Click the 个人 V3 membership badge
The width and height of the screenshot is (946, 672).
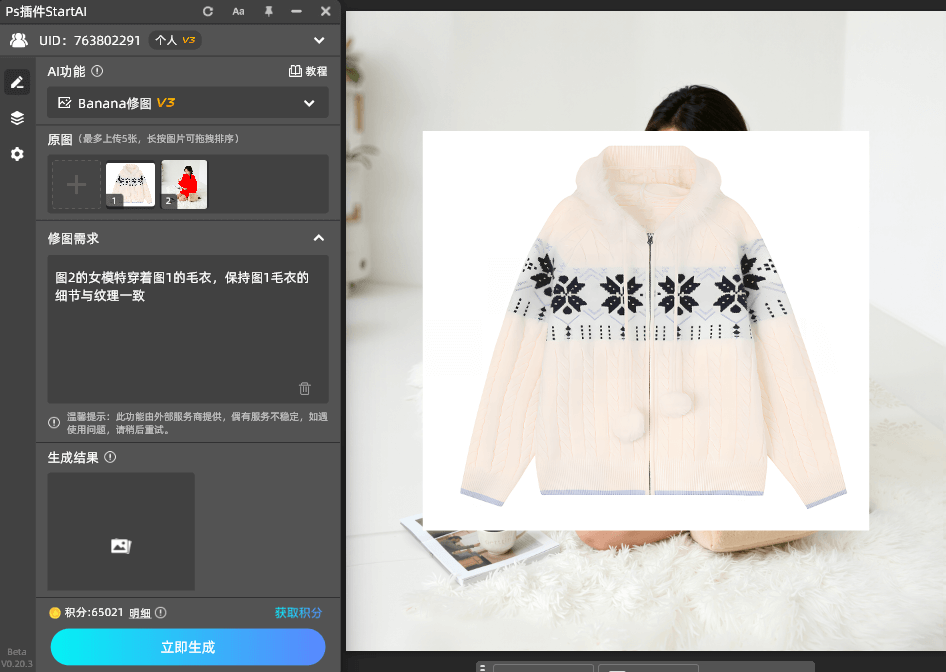[175, 40]
